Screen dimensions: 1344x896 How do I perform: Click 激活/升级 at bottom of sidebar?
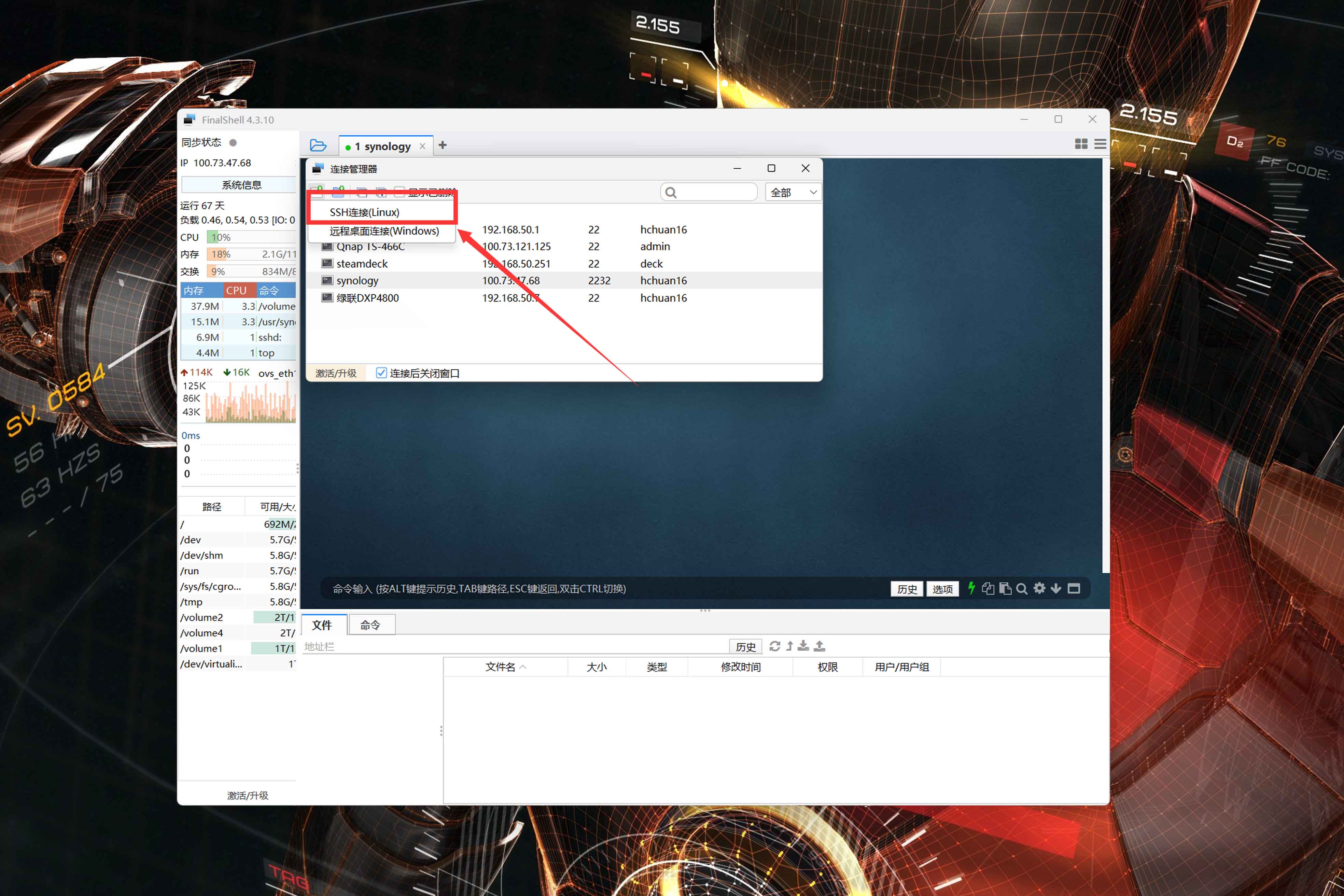click(248, 795)
